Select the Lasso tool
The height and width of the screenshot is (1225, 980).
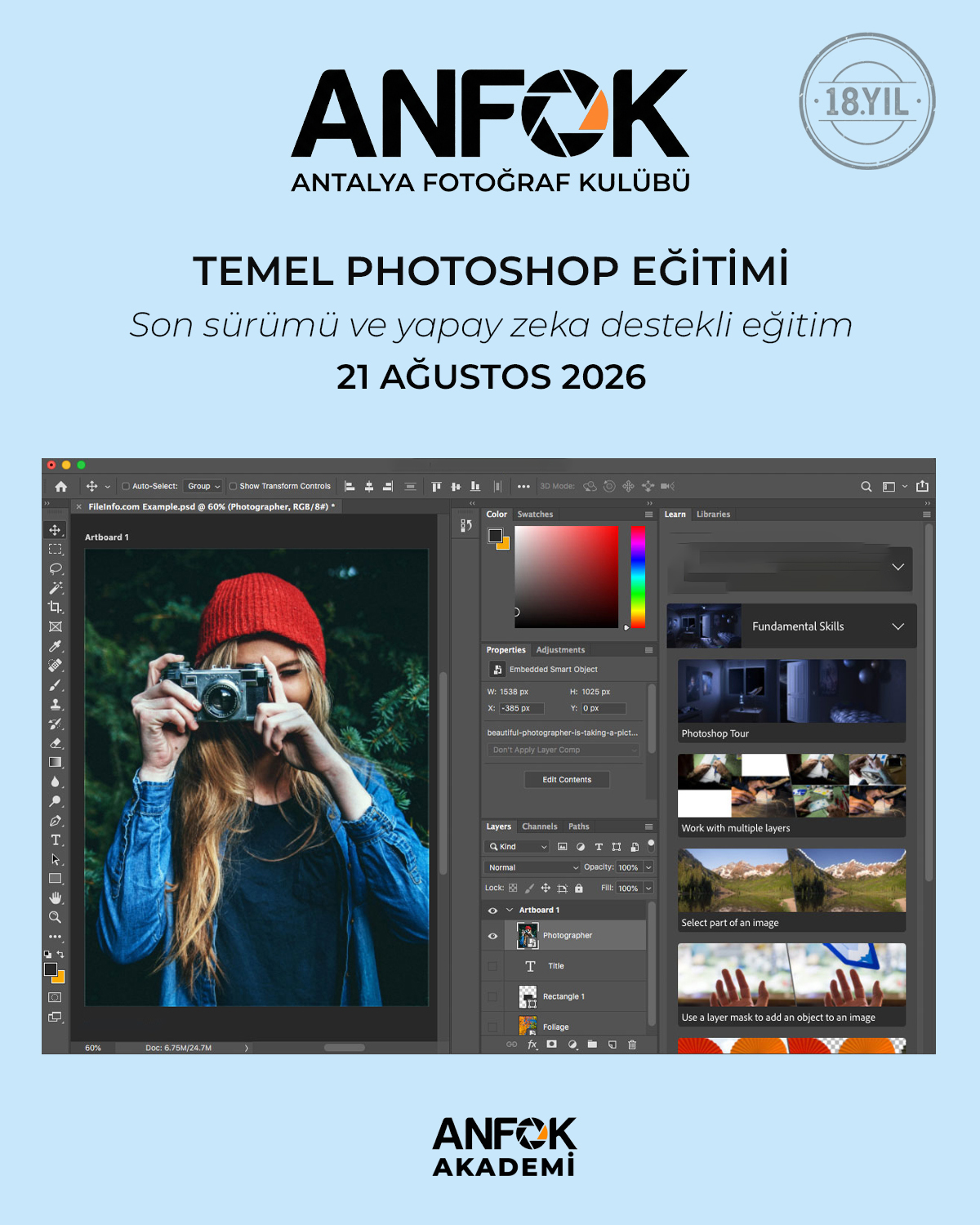(x=55, y=568)
